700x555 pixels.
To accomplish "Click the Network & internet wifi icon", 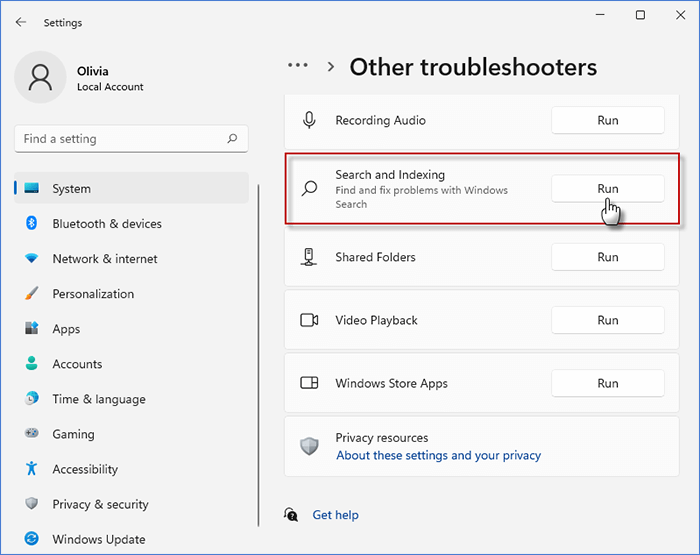I will (x=32, y=259).
